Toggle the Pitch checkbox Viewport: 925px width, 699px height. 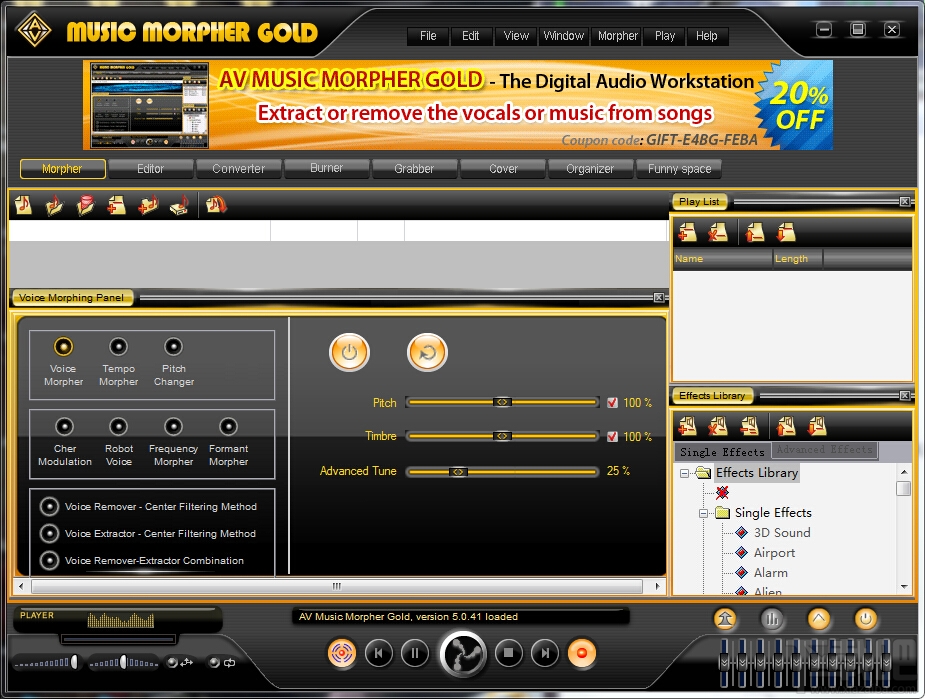coord(612,402)
